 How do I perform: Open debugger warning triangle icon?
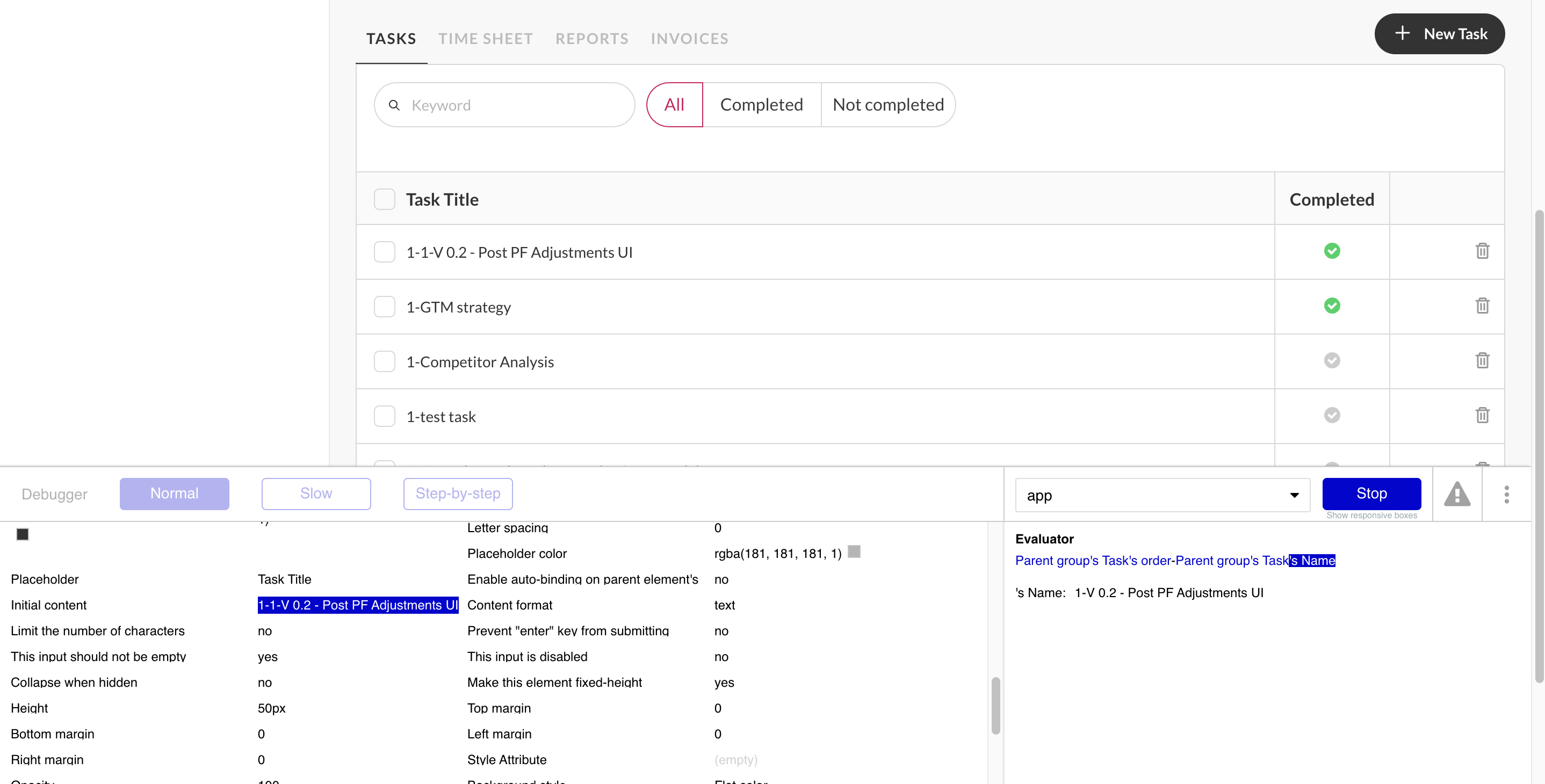pyautogui.click(x=1457, y=495)
